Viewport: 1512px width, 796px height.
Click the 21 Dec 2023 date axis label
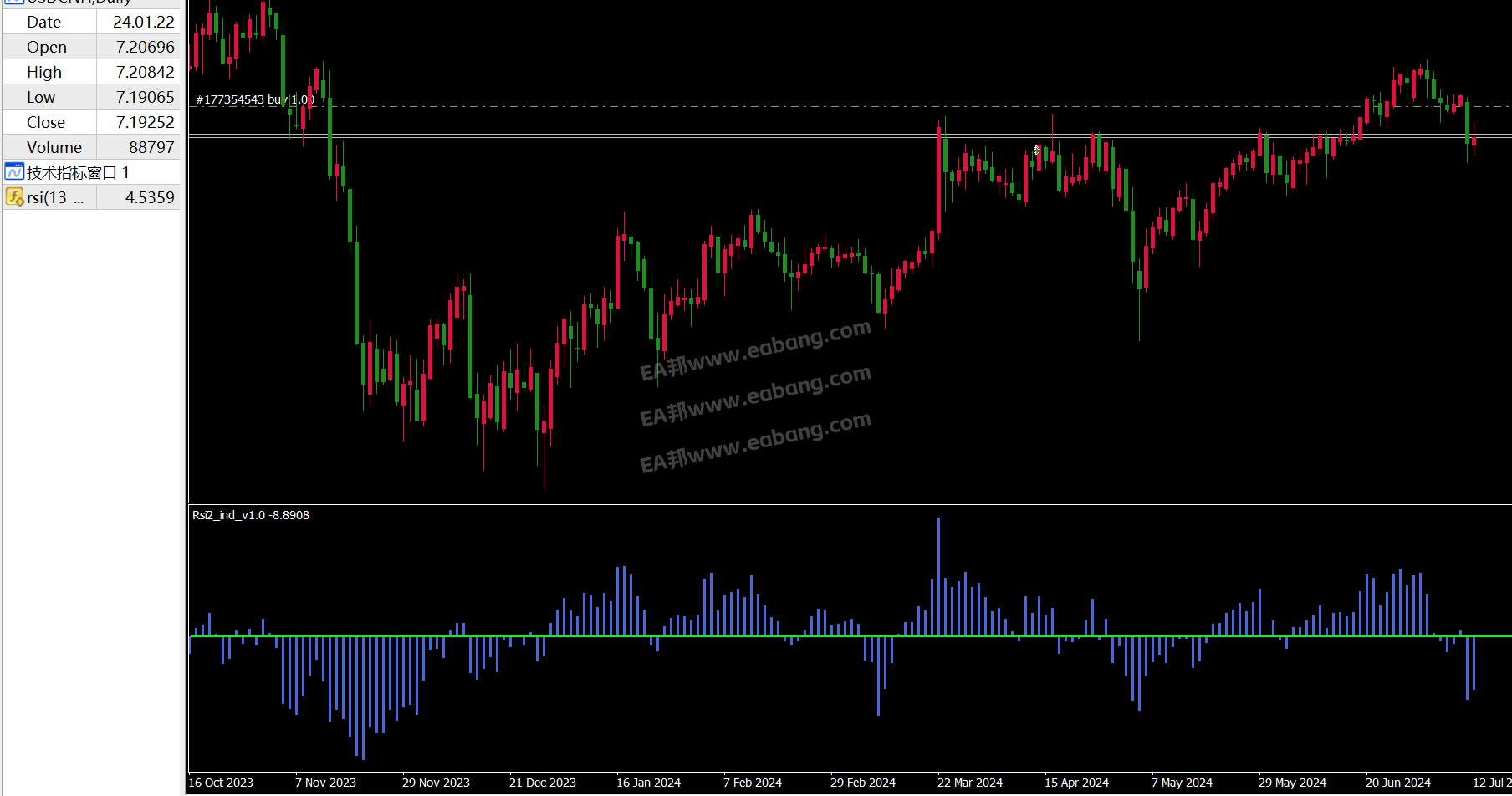(543, 783)
